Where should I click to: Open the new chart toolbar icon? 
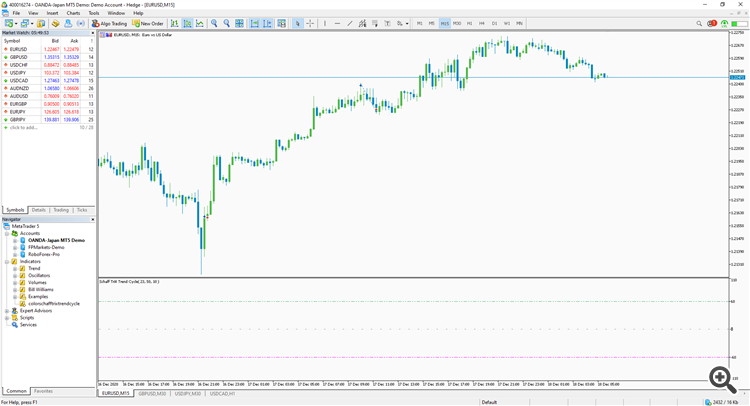9,23
